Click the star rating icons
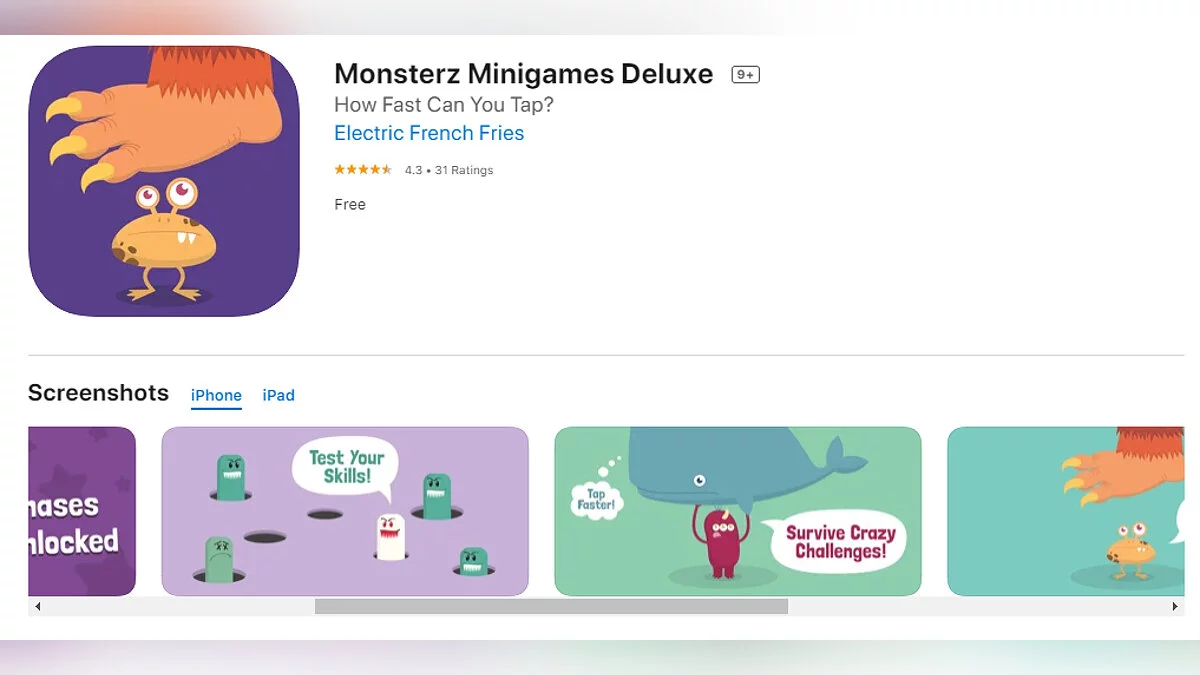Image resolution: width=1200 pixels, height=675 pixels. [363, 170]
